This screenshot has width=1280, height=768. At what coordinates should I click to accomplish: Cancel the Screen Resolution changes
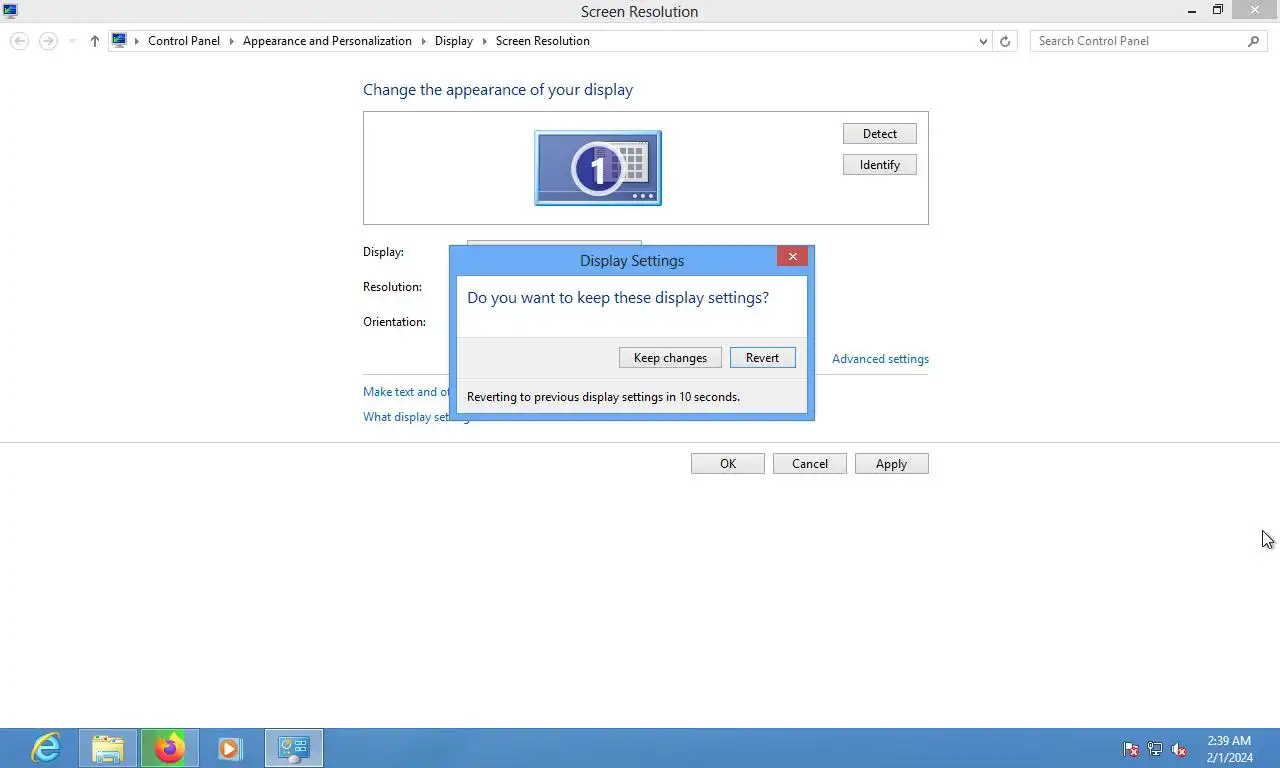(810, 464)
